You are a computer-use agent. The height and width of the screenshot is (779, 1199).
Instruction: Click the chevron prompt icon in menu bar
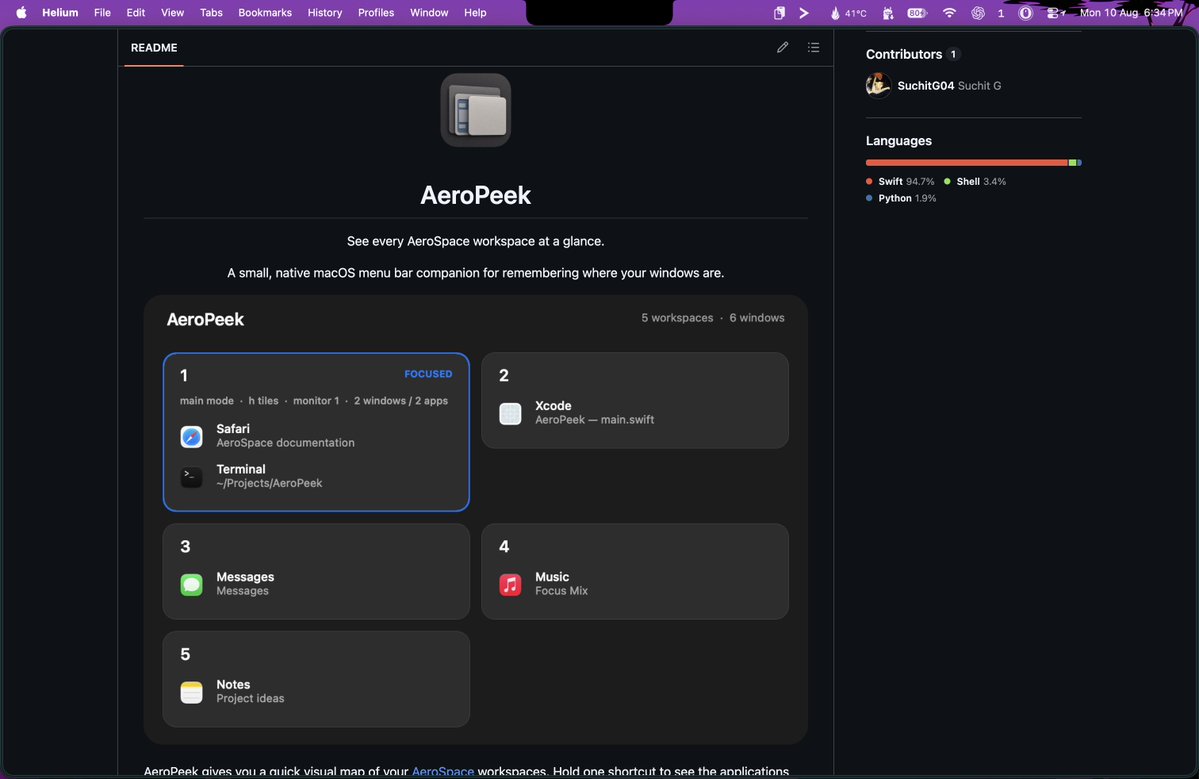pyautogui.click(x=804, y=13)
